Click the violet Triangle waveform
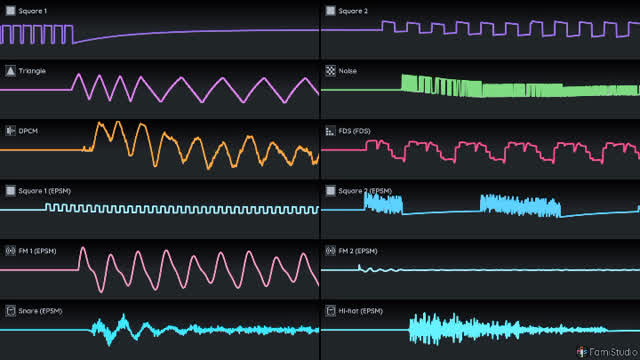 coord(159,88)
